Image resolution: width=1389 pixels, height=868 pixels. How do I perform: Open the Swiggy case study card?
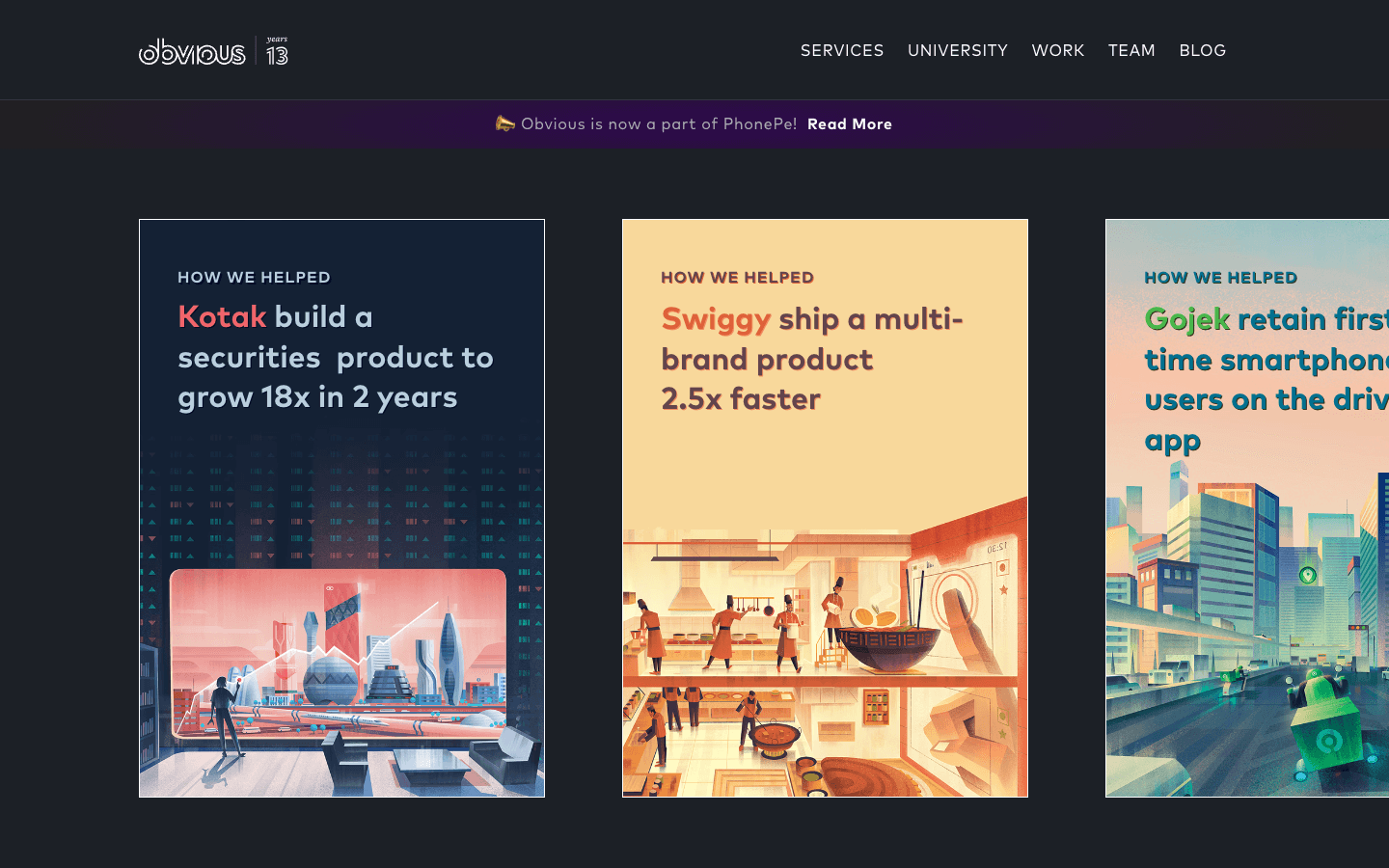coord(825,508)
